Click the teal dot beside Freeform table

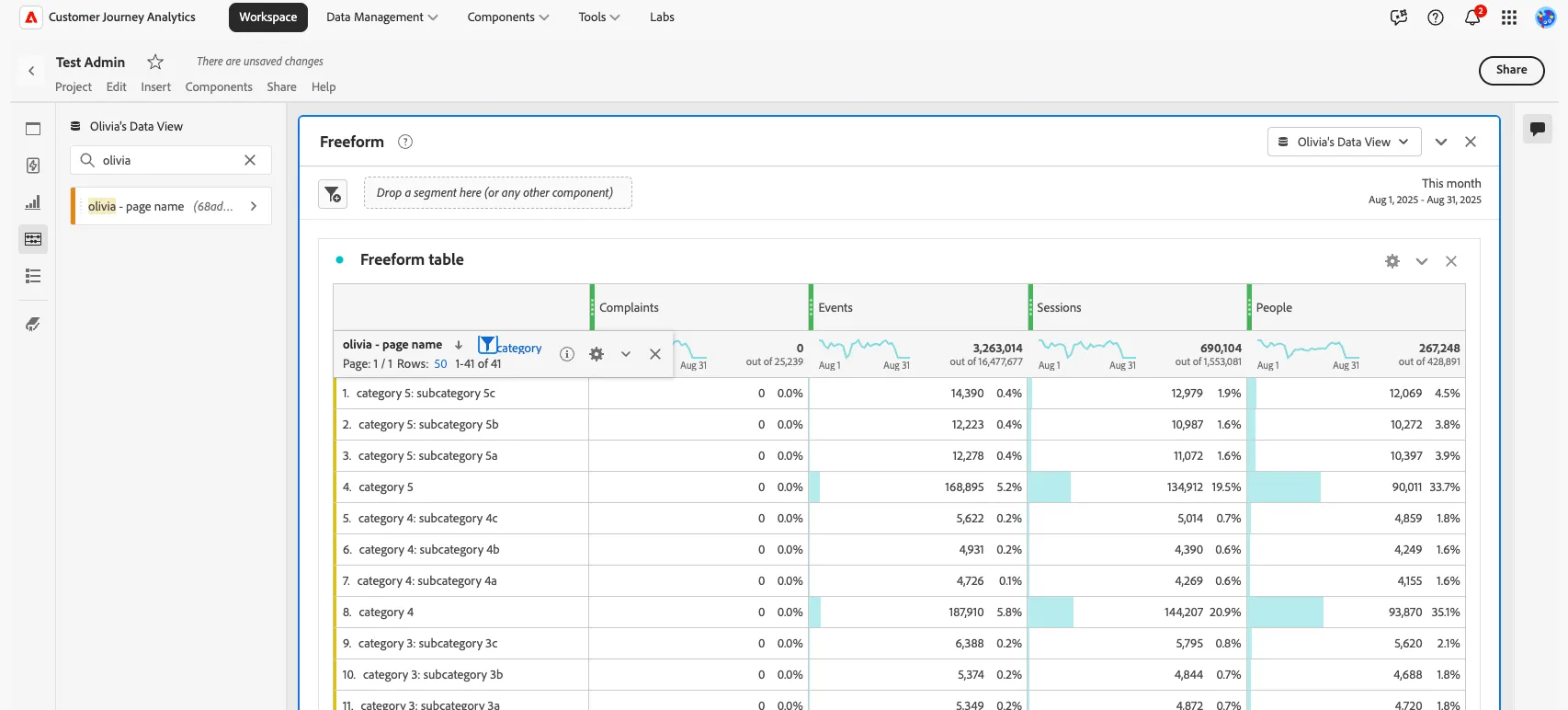pyautogui.click(x=340, y=260)
